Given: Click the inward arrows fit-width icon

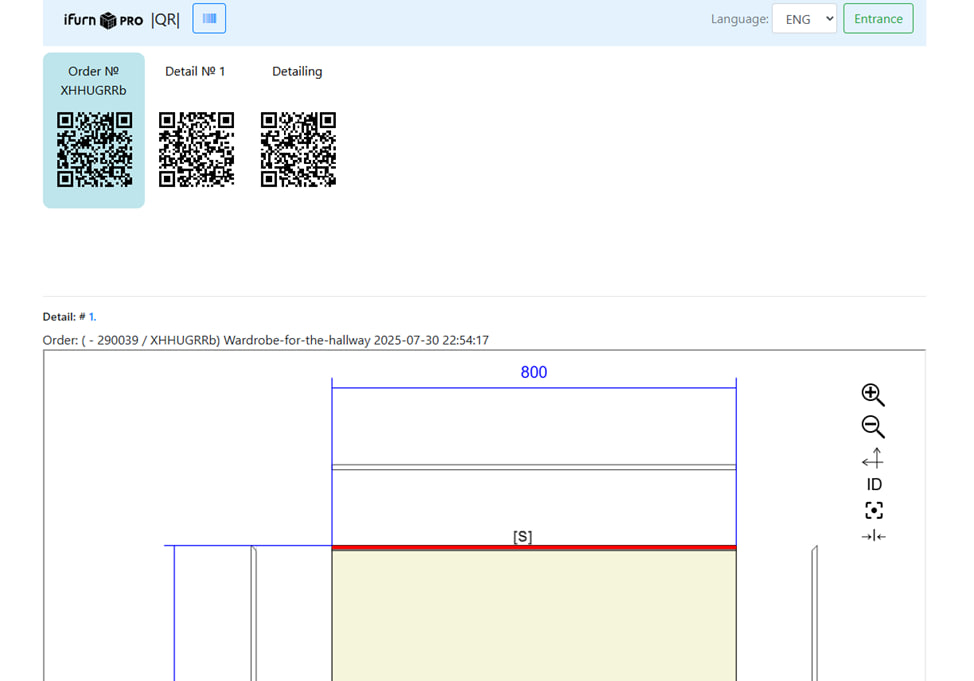Looking at the screenshot, I should 873,537.
